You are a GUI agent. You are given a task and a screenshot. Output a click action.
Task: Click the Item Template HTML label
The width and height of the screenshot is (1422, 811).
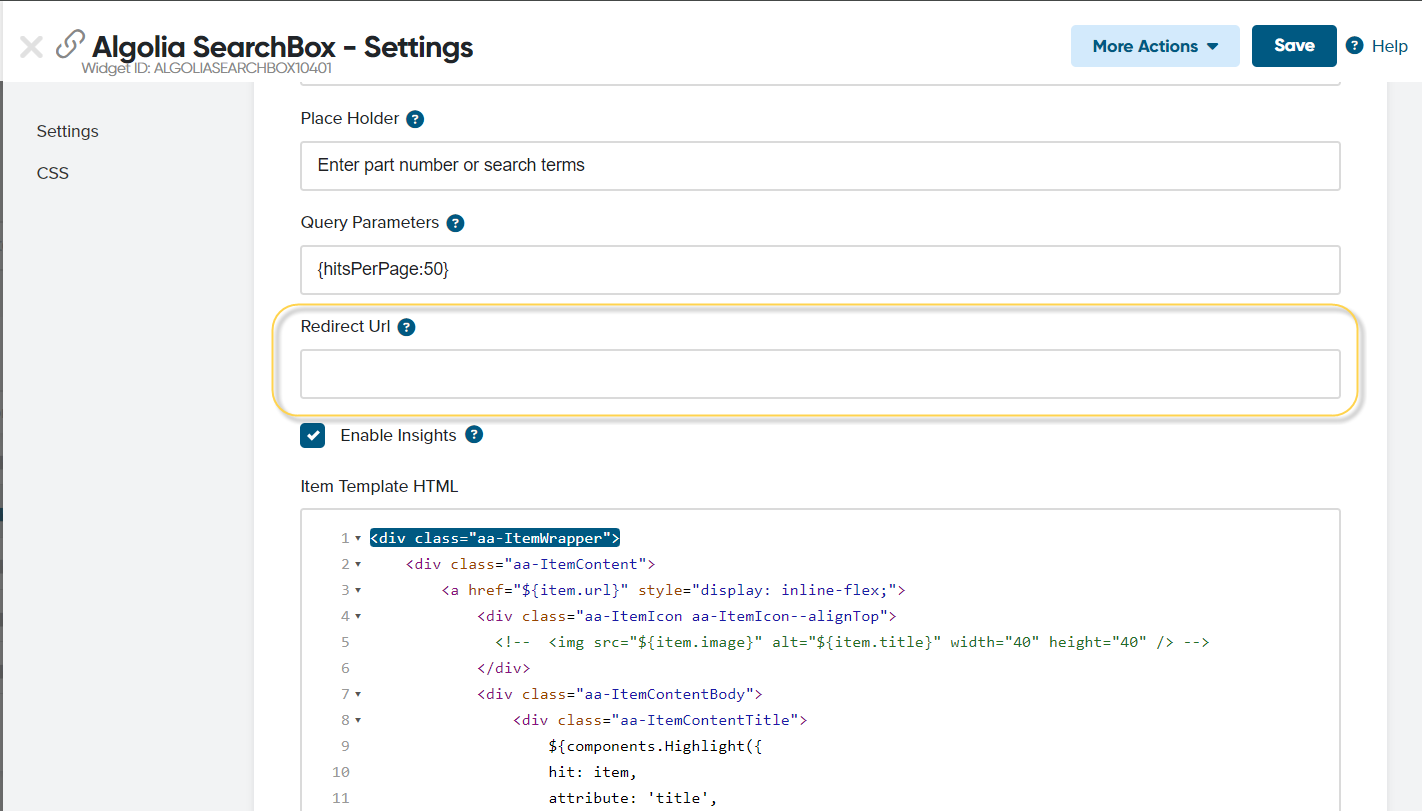(x=379, y=487)
